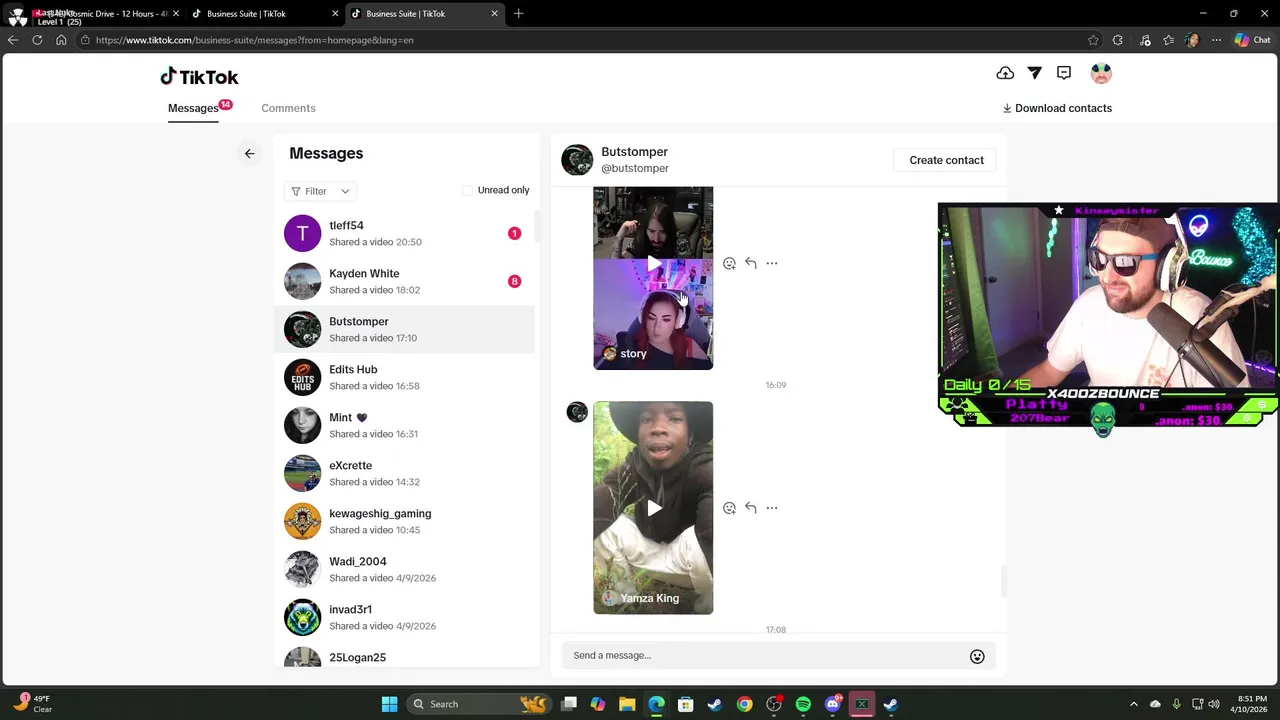1280x720 pixels.
Task: Play the Yamza King shared video
Action: [x=653, y=508]
